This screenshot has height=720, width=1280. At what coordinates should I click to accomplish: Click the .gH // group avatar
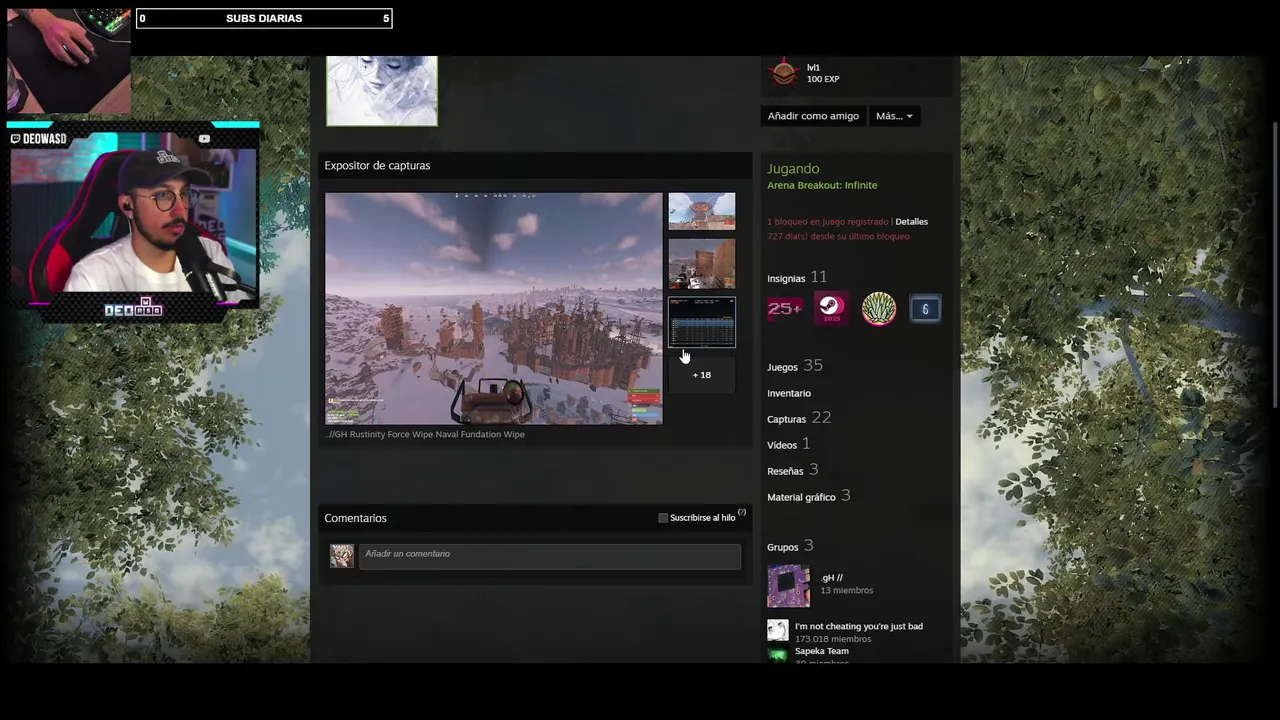point(788,586)
